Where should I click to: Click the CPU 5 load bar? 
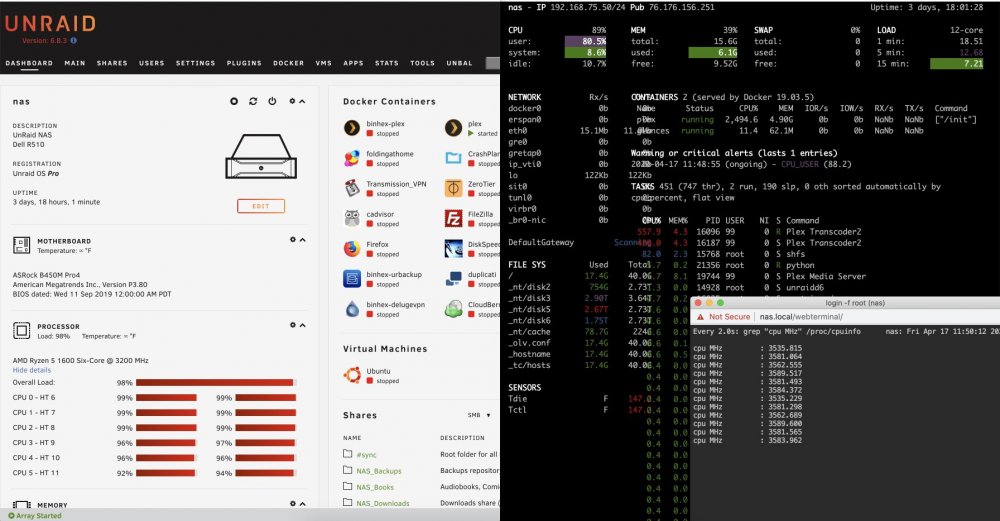[x=166, y=473]
